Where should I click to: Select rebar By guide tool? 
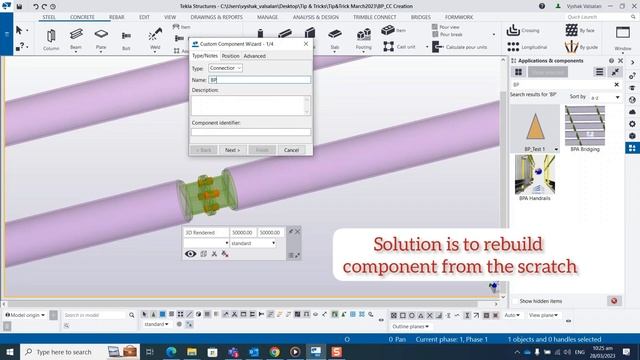[x=581, y=47]
